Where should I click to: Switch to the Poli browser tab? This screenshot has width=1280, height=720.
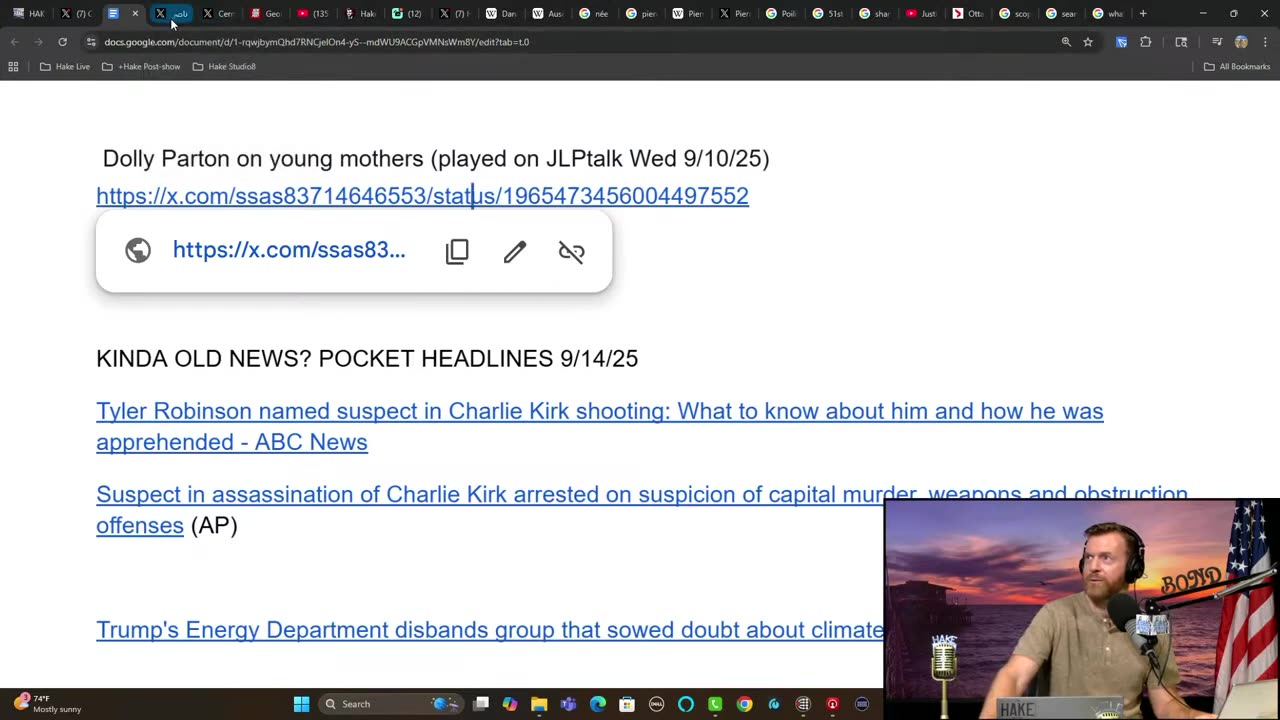(x=782, y=14)
